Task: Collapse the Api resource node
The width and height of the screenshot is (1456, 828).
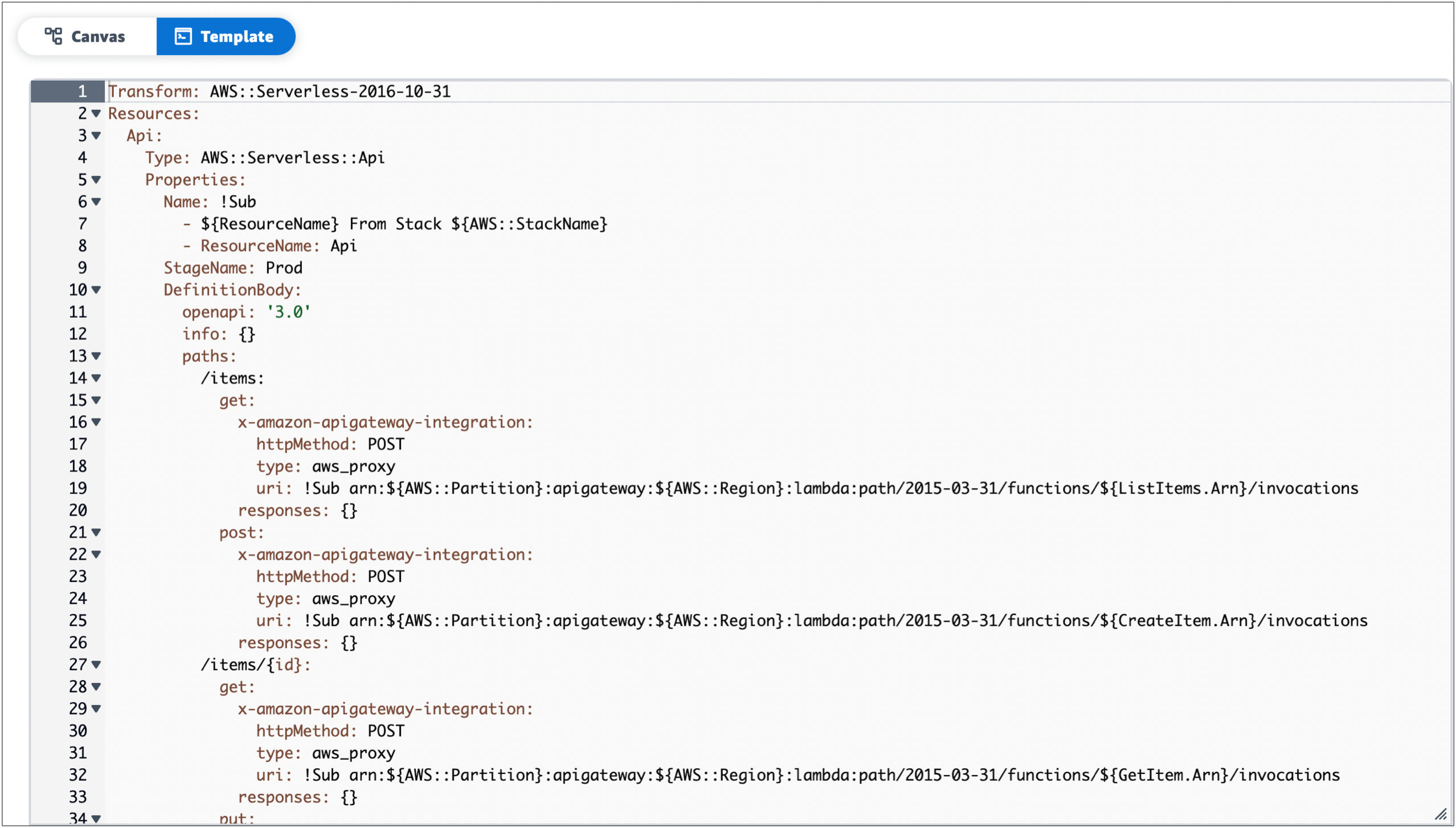Action: 96,136
